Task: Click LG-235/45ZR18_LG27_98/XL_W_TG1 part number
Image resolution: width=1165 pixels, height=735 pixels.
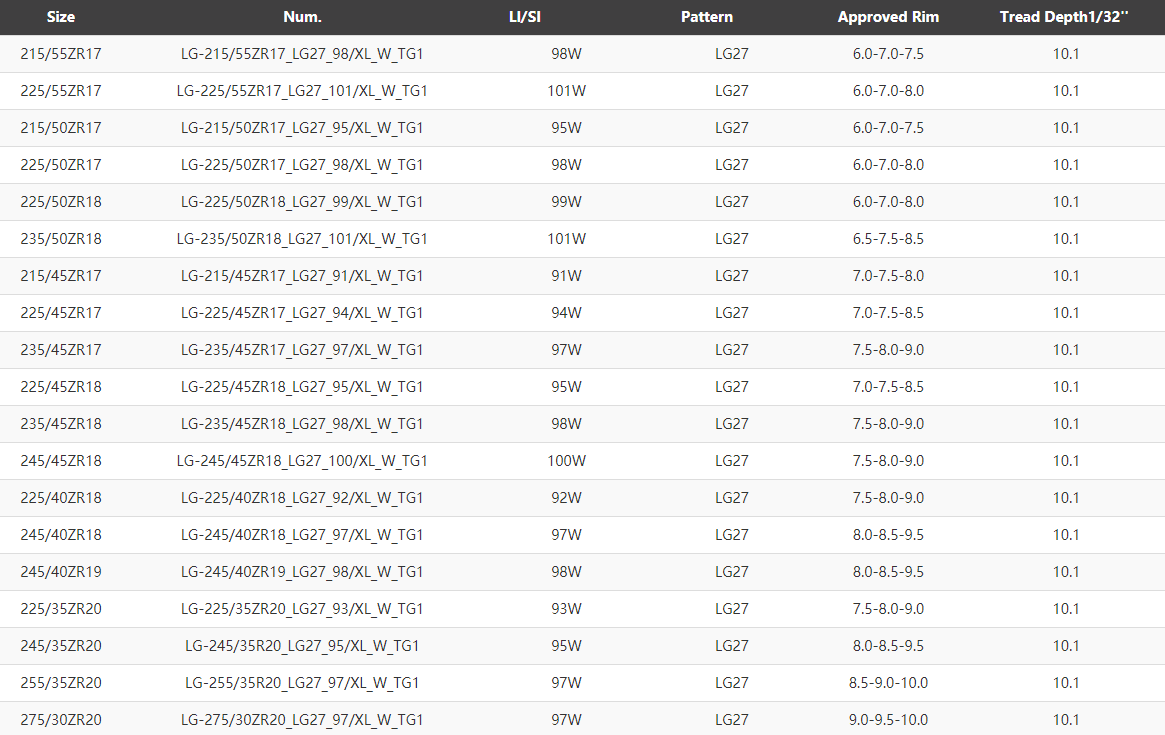Action: (x=302, y=424)
